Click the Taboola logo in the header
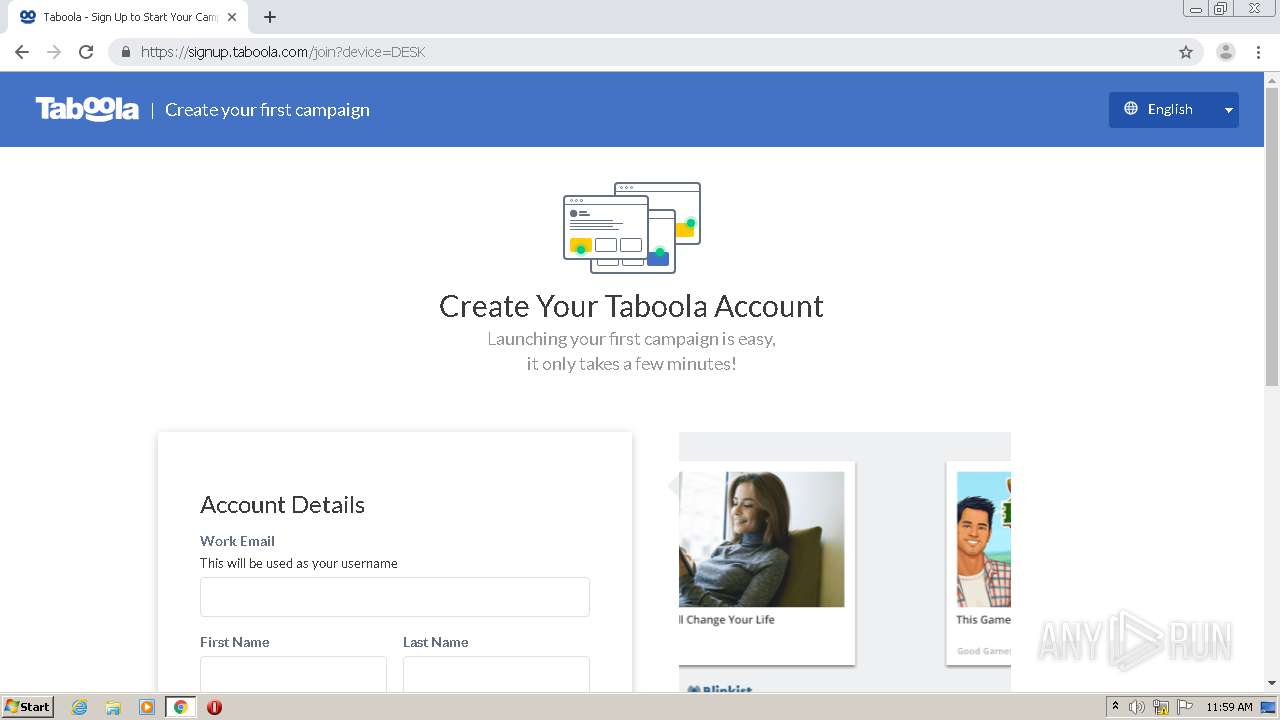Viewport: 1280px width, 720px height. point(87,109)
